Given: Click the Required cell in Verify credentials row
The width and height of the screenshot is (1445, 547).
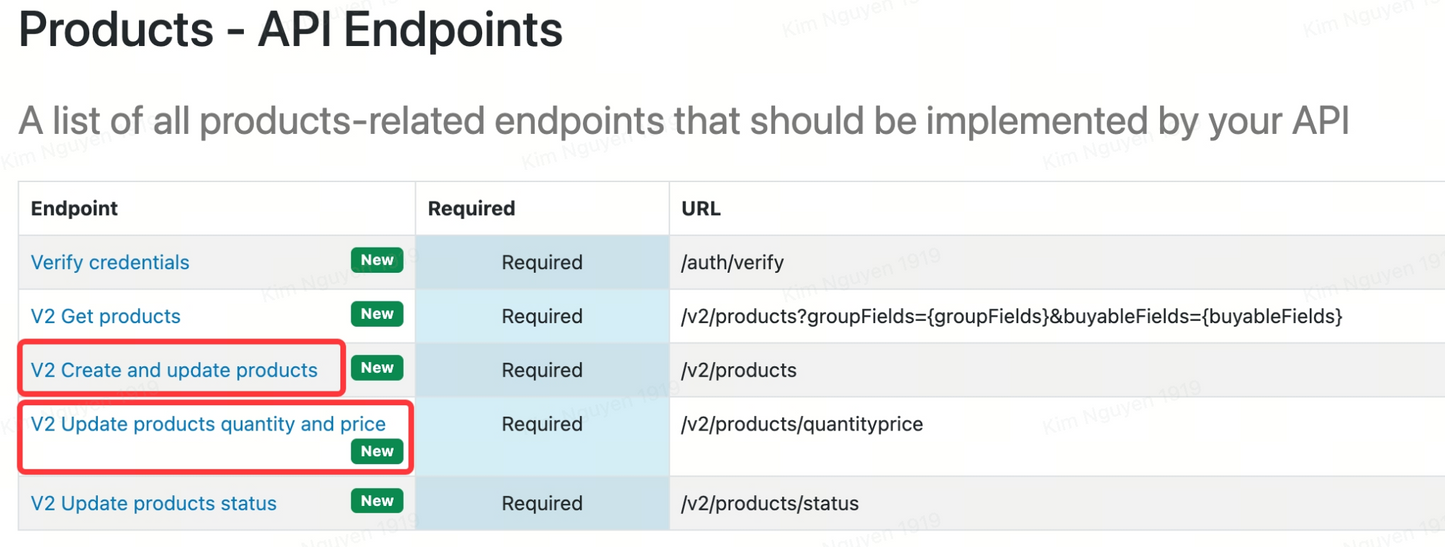Looking at the screenshot, I should [x=542, y=263].
